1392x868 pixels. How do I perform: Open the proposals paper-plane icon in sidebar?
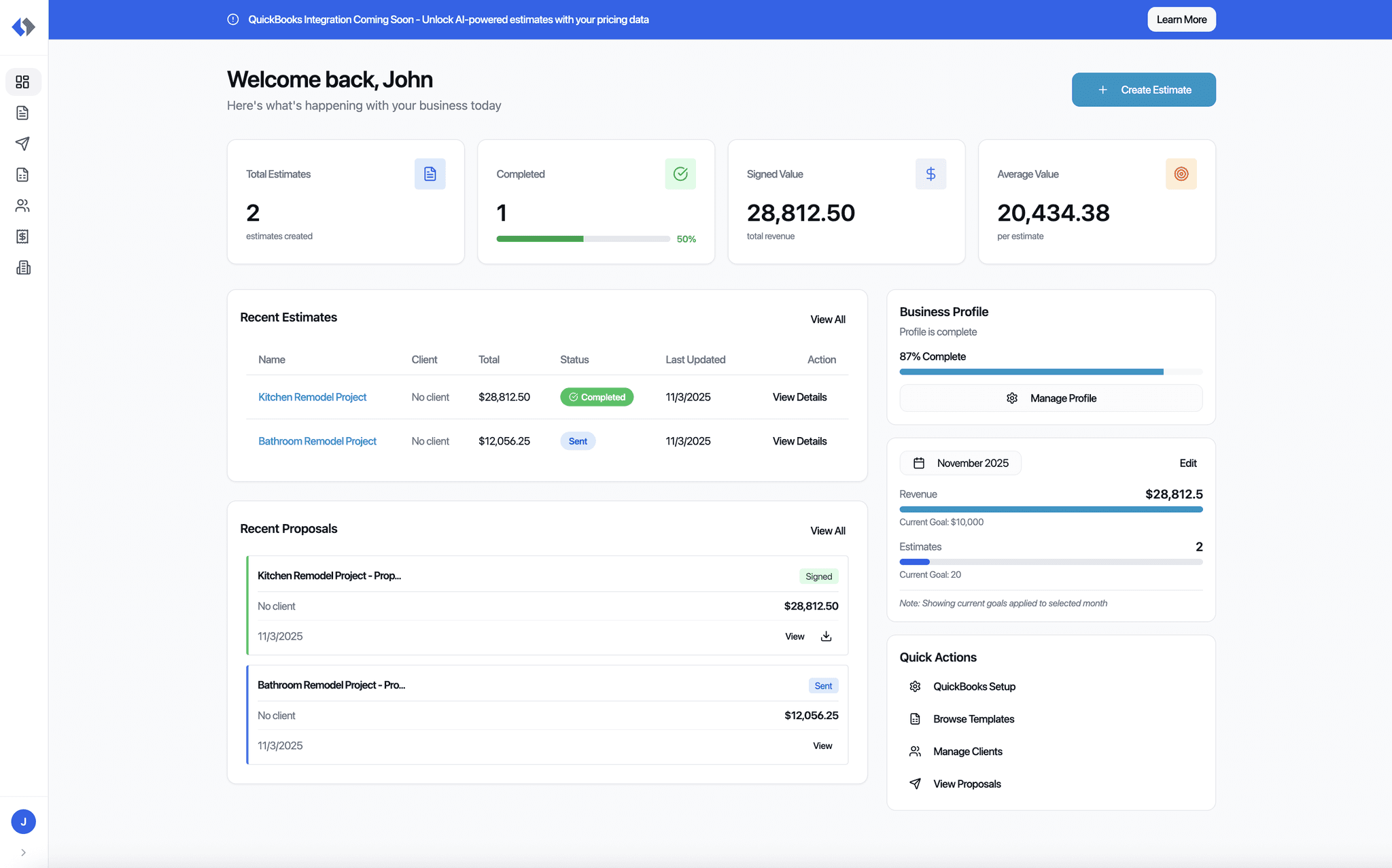(x=22, y=143)
